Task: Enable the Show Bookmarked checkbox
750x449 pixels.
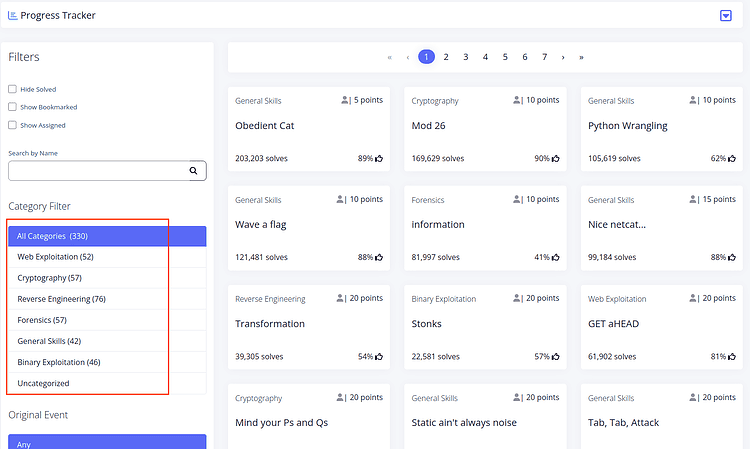Action: click(12, 107)
